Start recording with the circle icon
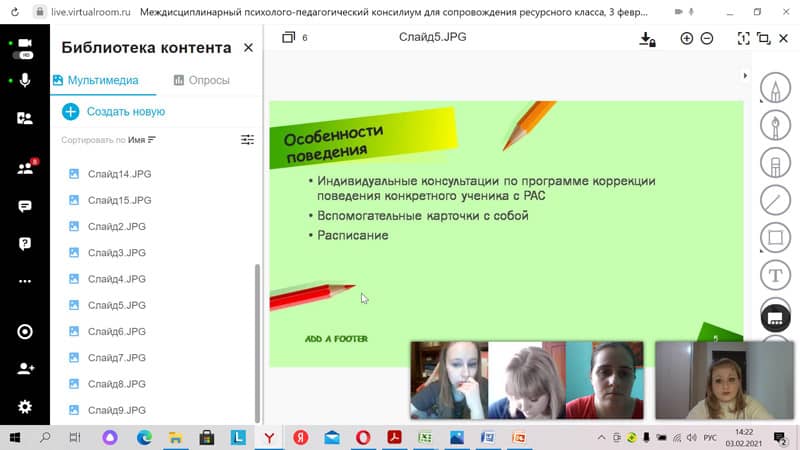This screenshot has height=450, width=800. pos(24,332)
